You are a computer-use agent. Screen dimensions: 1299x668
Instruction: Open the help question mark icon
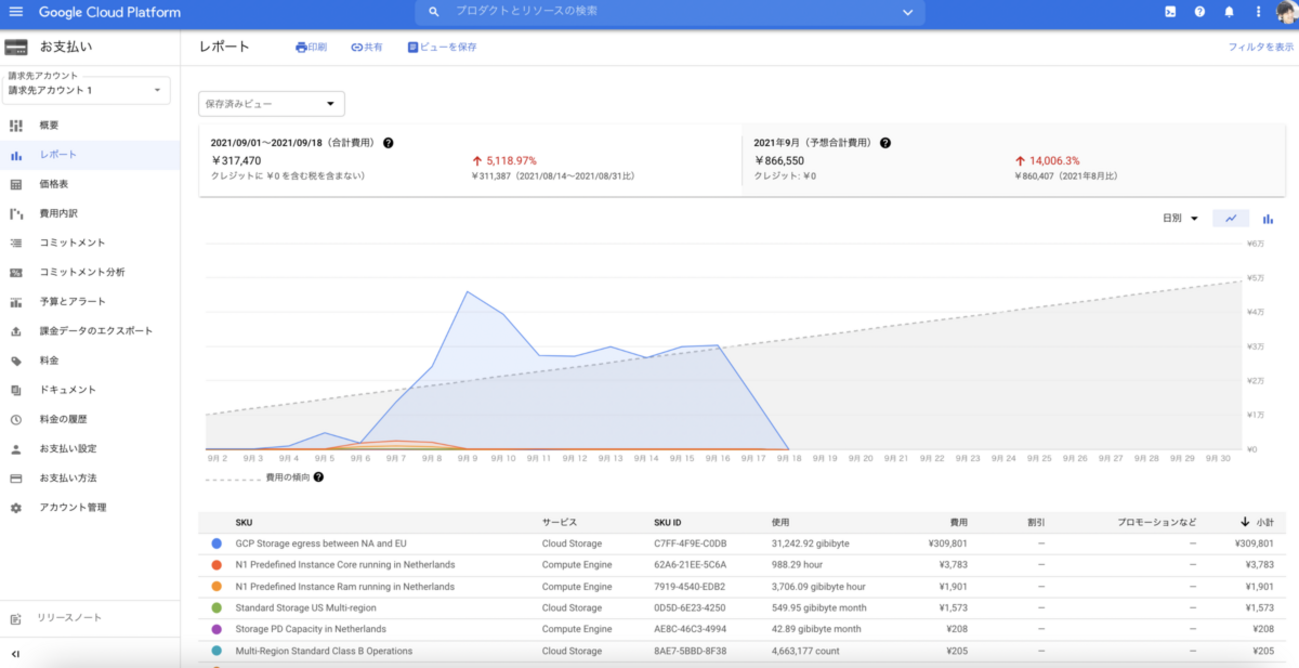[x=1199, y=12]
